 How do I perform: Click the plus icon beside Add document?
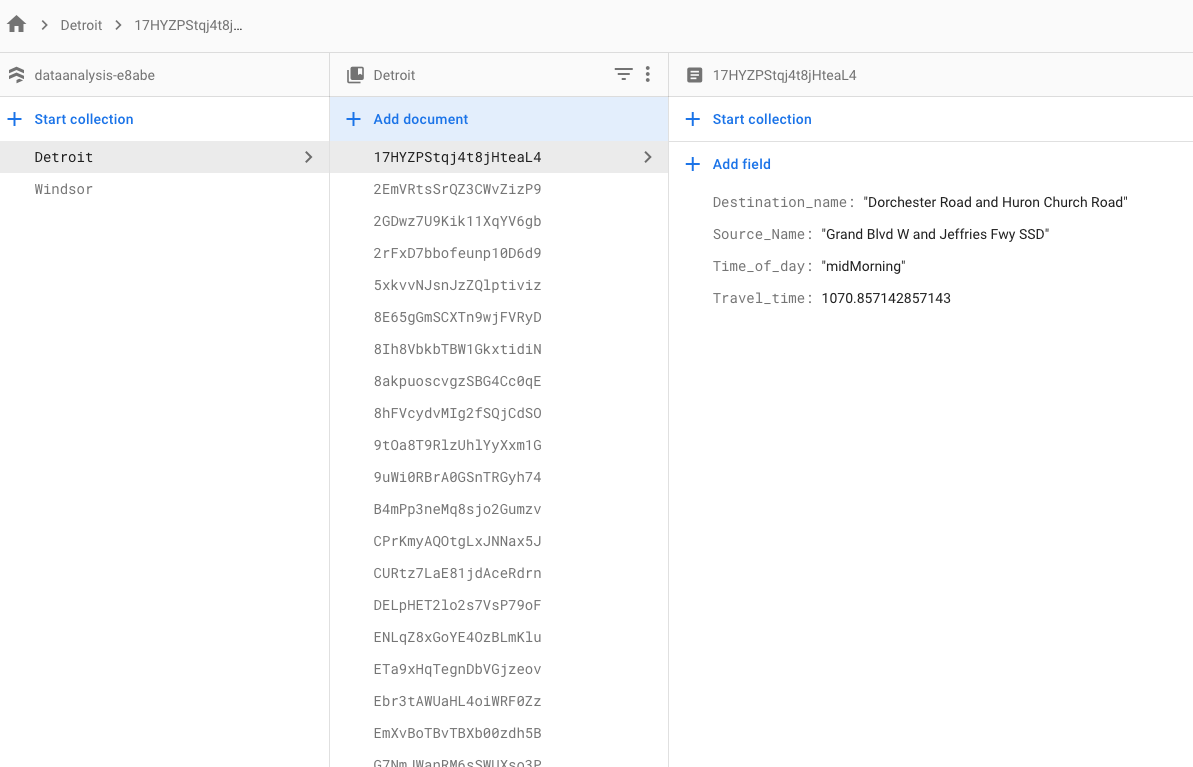coord(353,119)
